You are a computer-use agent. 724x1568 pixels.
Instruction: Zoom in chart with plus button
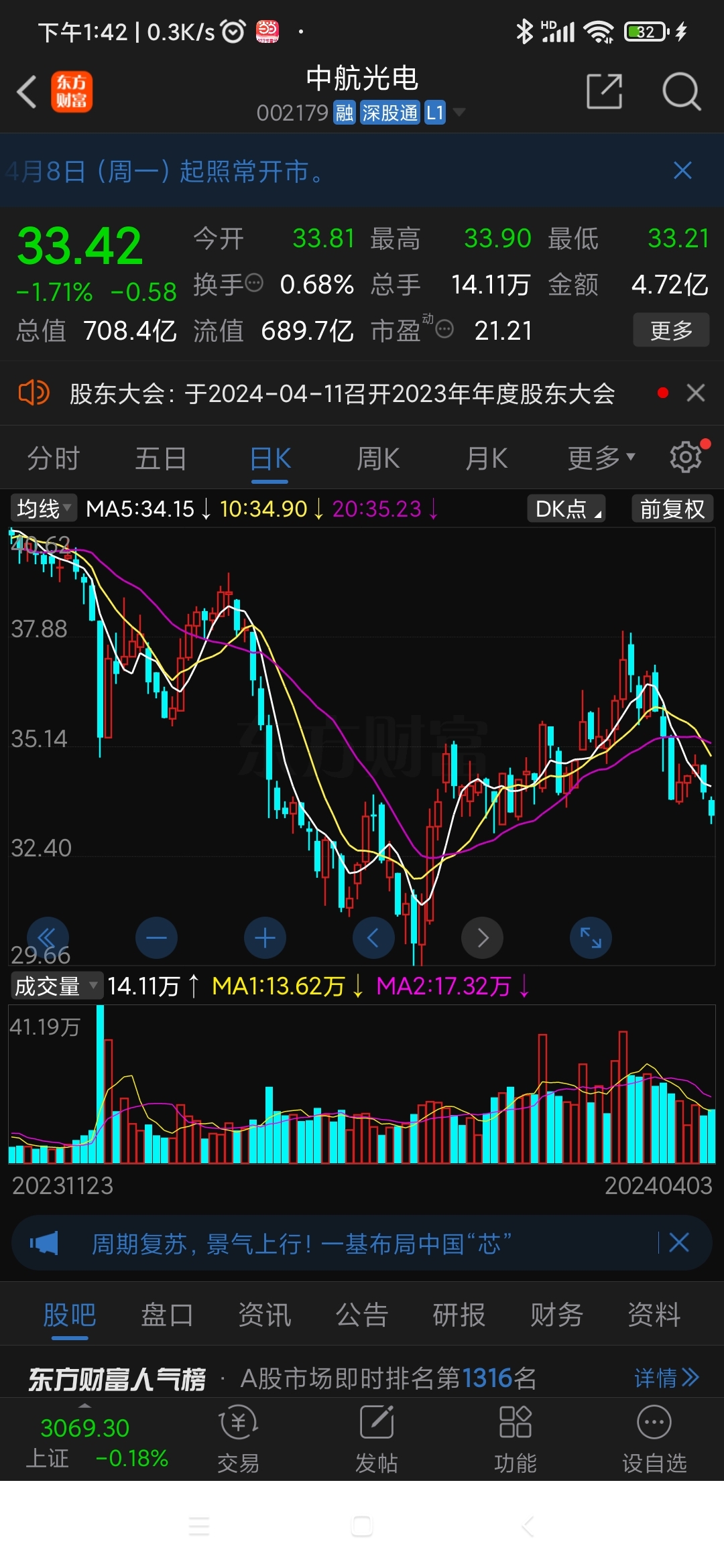tap(265, 937)
